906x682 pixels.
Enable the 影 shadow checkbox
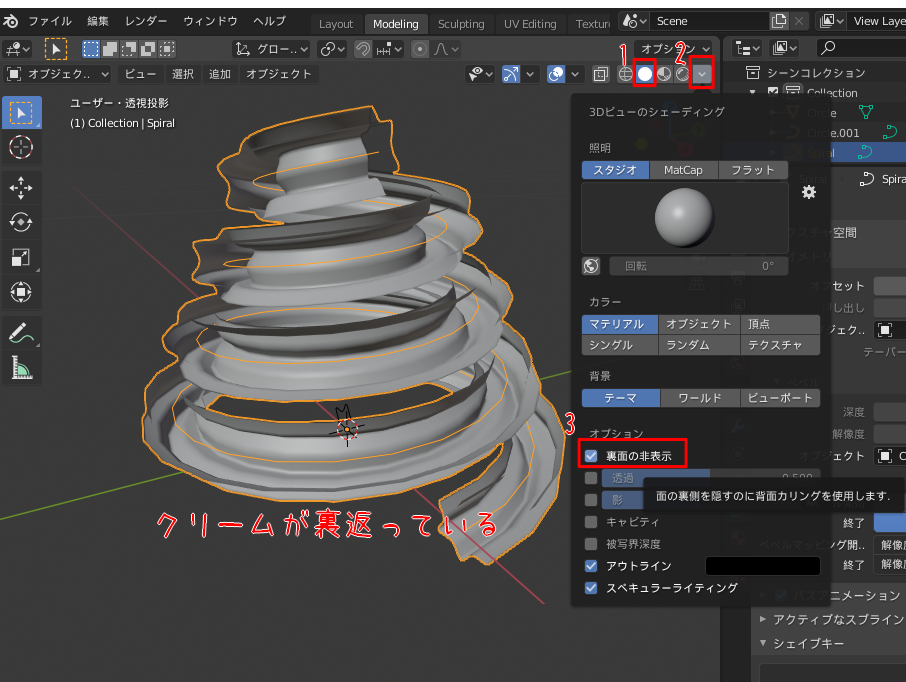tap(591, 500)
